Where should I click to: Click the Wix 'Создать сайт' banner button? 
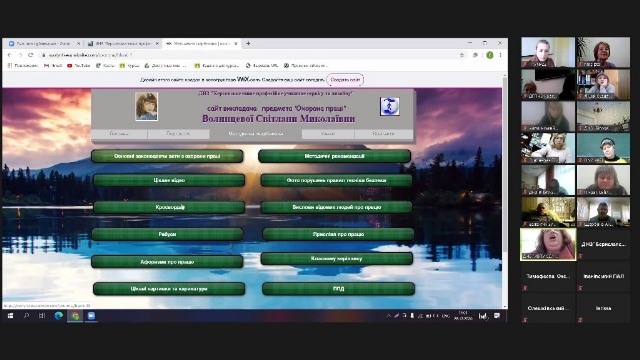coord(345,80)
